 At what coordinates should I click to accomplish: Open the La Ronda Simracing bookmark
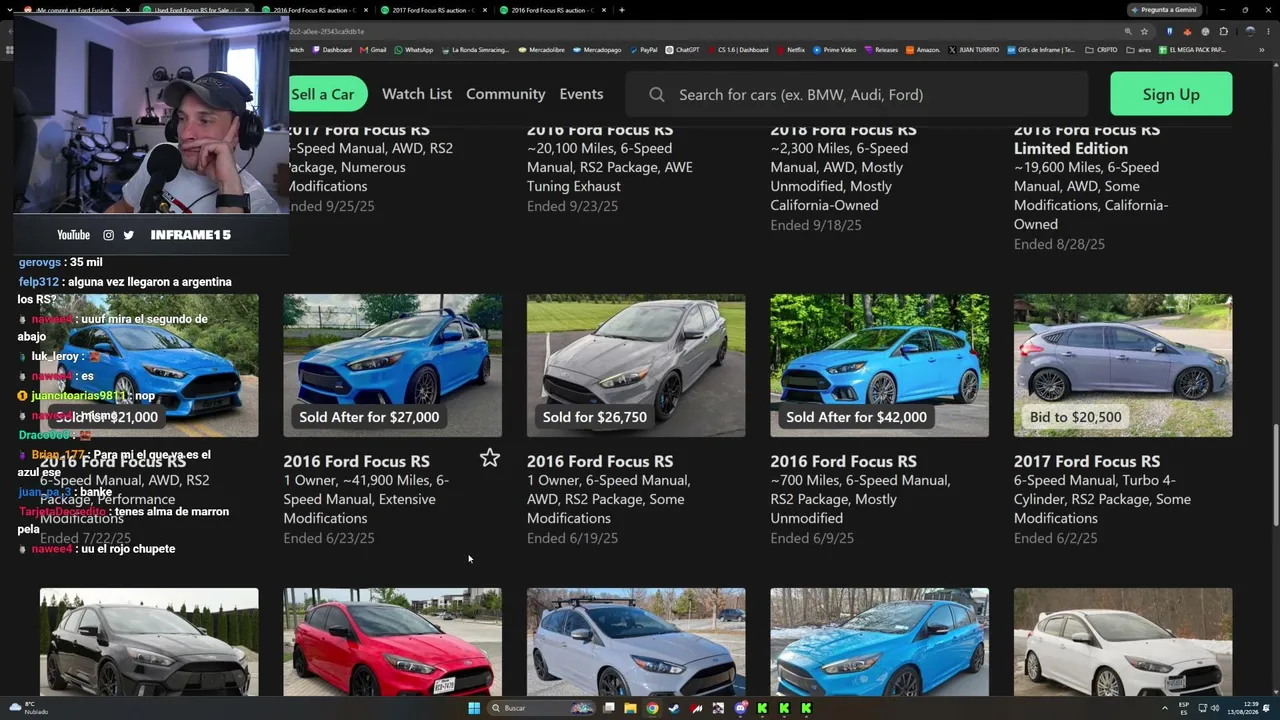(475, 50)
